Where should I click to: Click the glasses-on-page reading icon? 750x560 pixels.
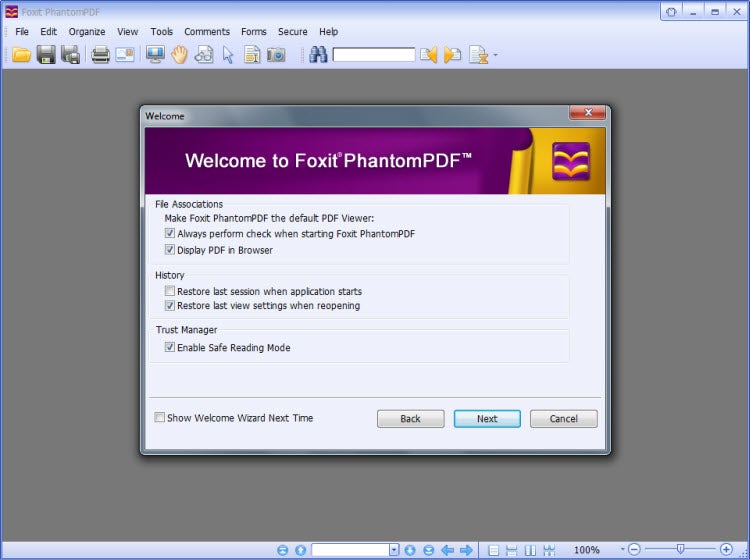point(204,55)
